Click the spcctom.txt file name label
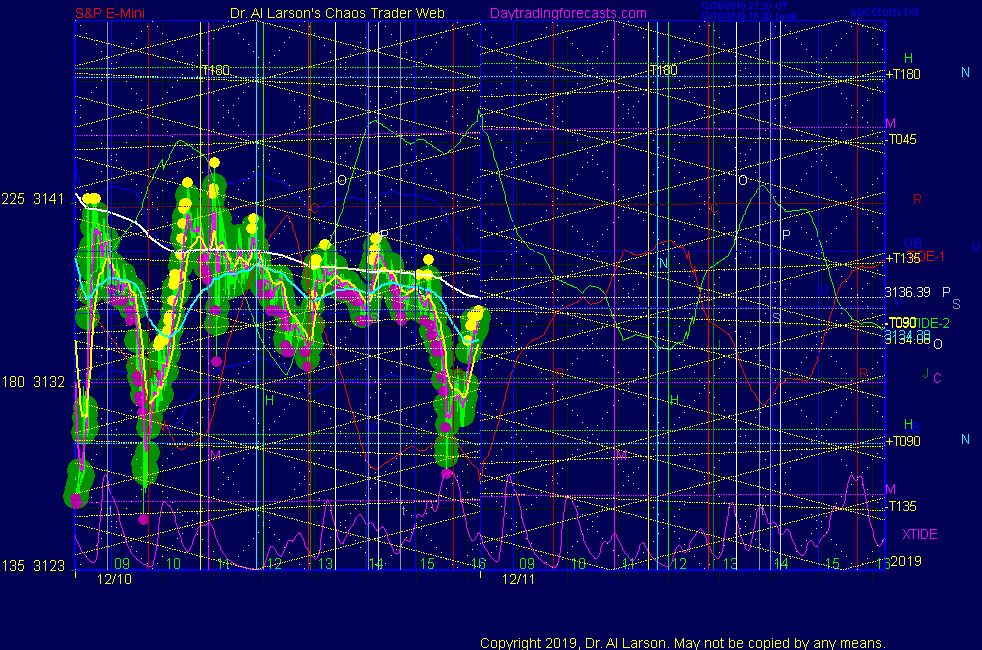The image size is (982, 650). (x=884, y=12)
